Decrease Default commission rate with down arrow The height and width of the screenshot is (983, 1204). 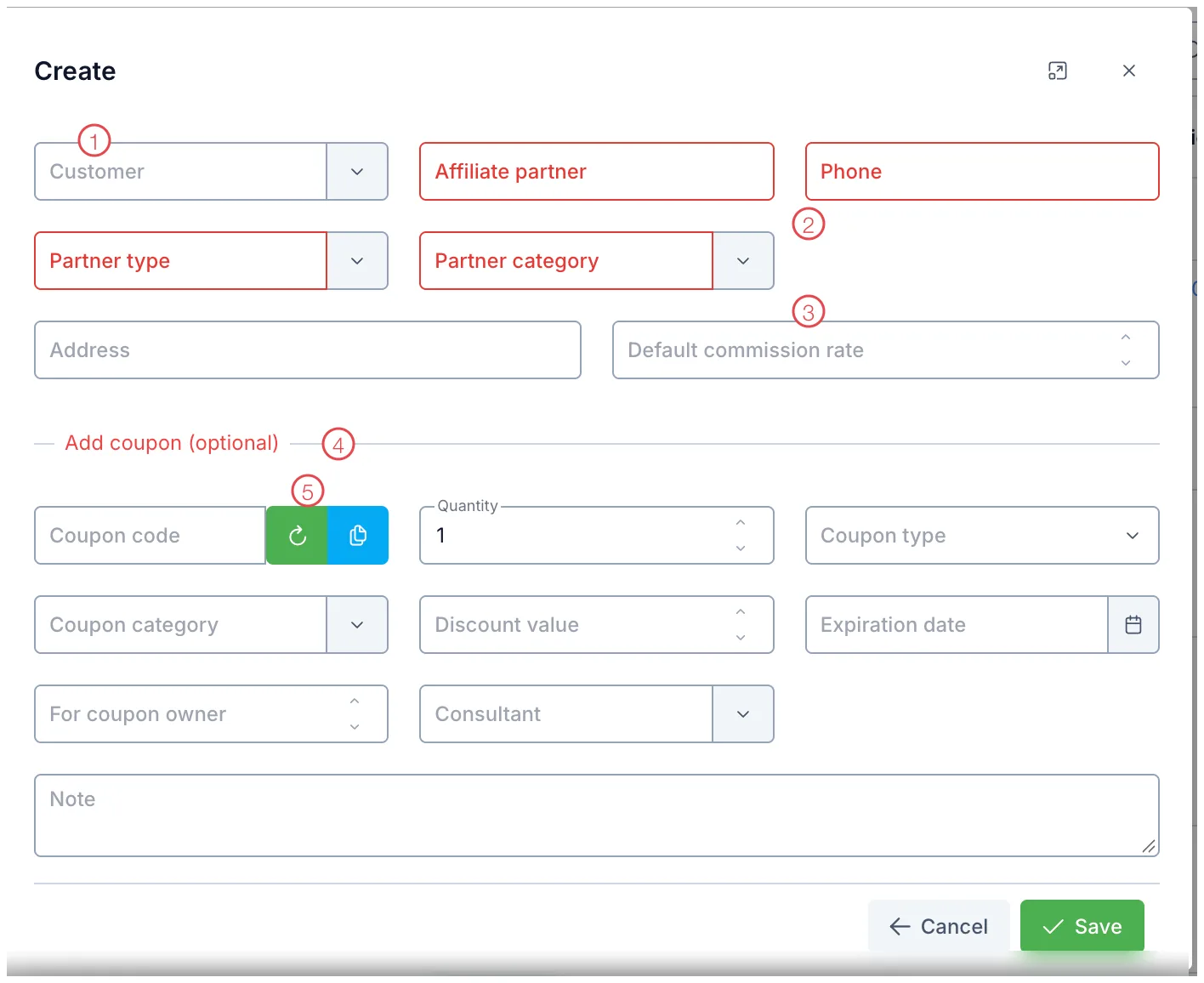coord(1126,363)
